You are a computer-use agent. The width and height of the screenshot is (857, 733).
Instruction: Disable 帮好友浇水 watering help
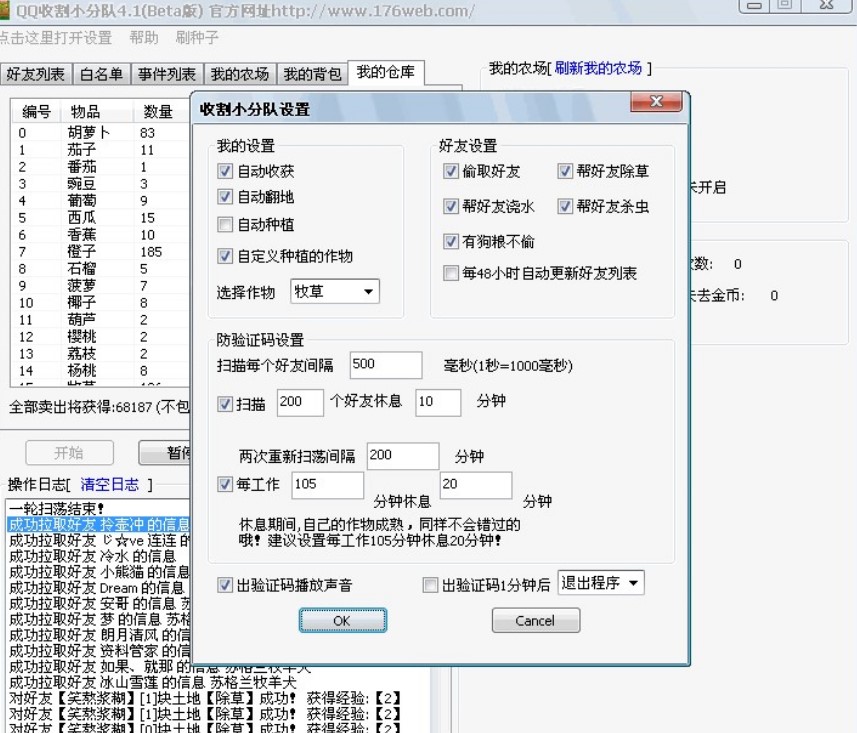click(452, 207)
